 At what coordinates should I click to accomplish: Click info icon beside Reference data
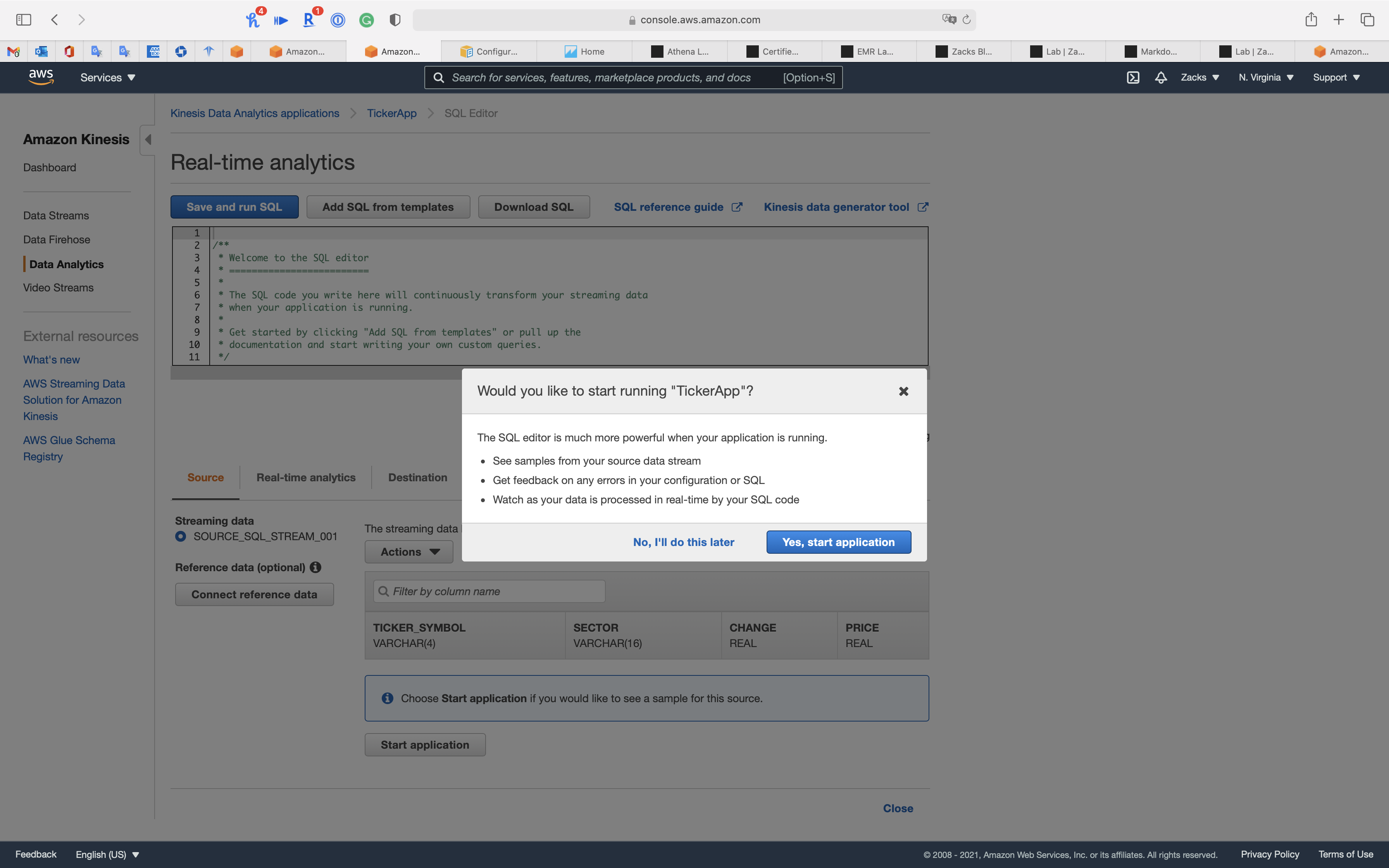click(315, 567)
